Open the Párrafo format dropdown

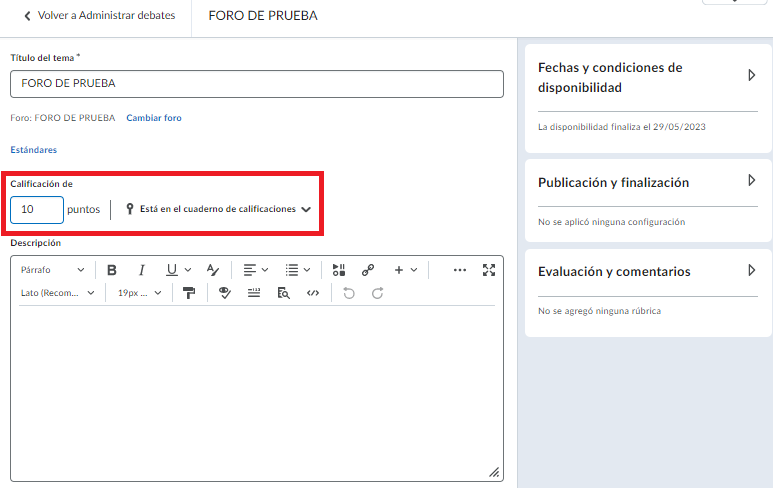[54, 270]
